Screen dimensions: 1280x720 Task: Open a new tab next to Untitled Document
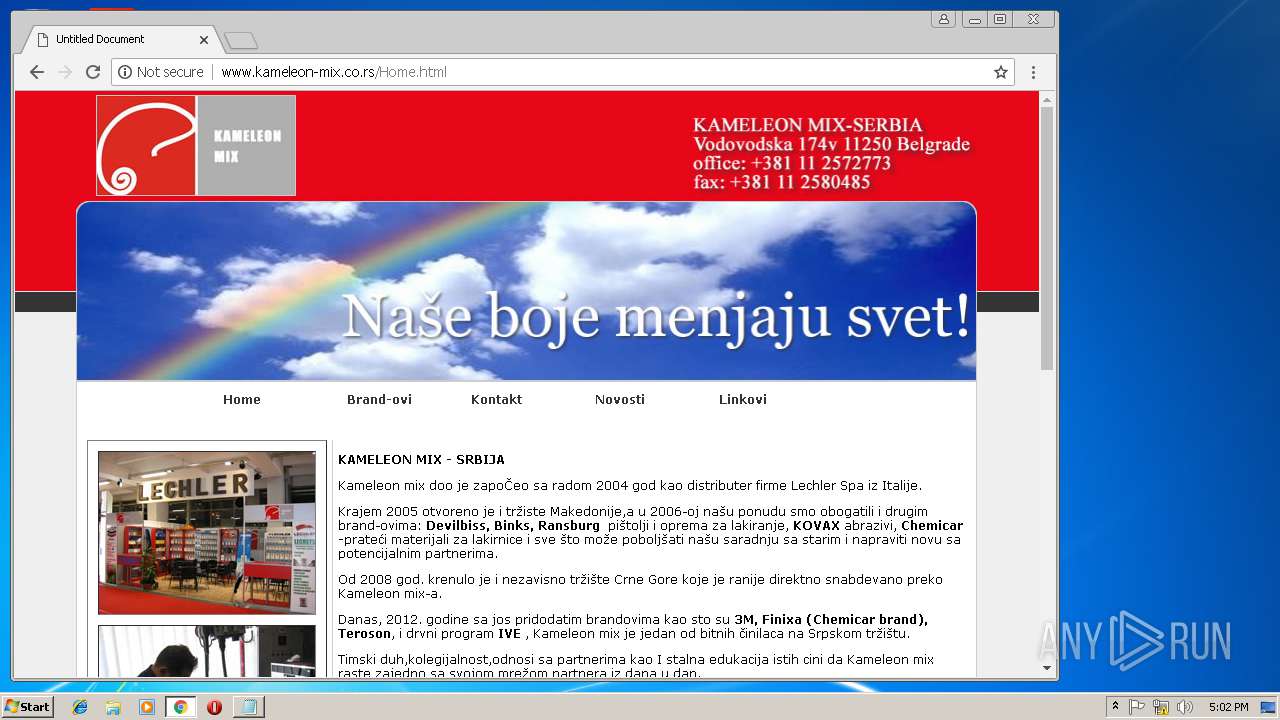click(241, 41)
